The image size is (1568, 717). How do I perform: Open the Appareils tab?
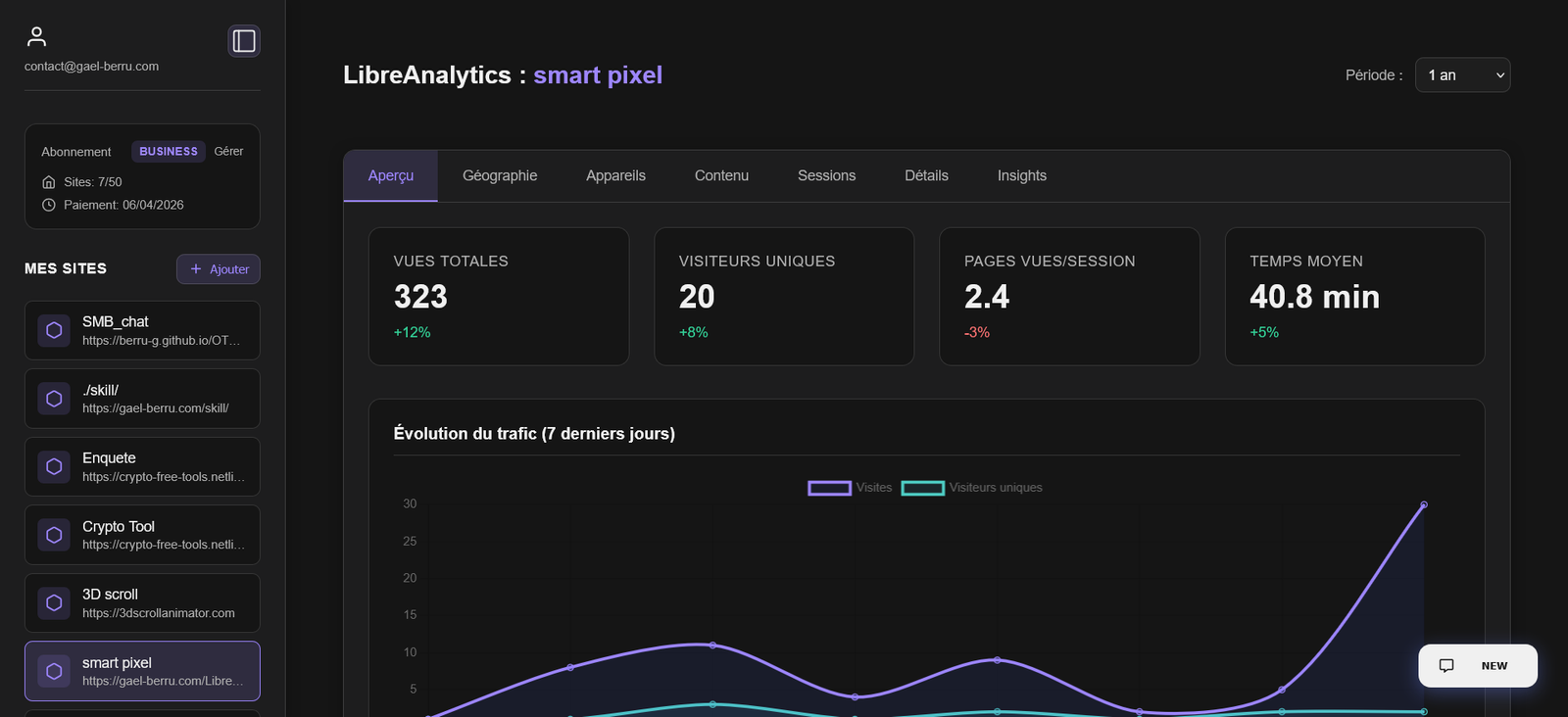tap(615, 176)
